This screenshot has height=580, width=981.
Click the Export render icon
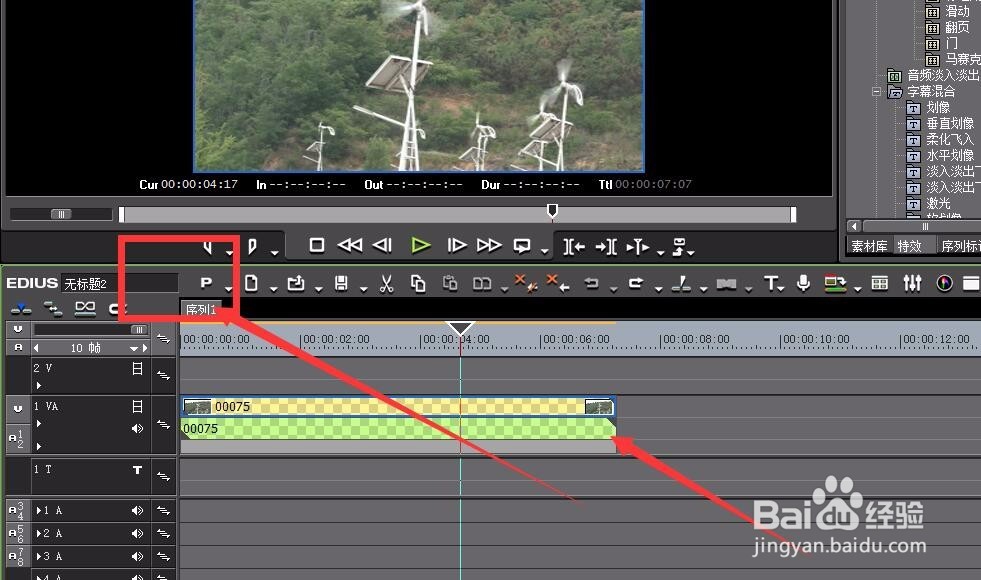(x=835, y=283)
